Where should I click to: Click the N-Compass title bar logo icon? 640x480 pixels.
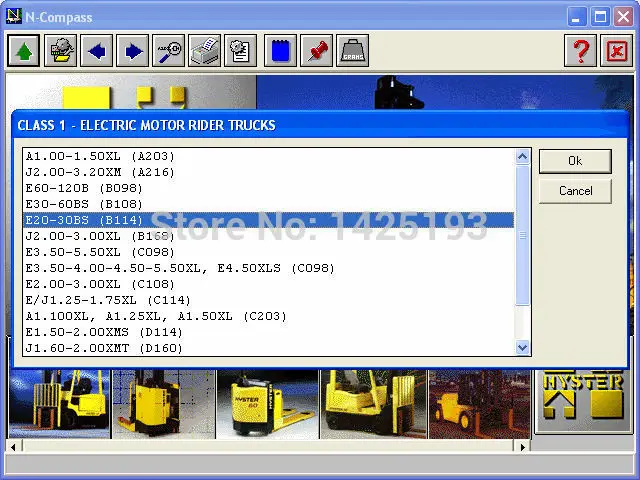click(x=14, y=17)
